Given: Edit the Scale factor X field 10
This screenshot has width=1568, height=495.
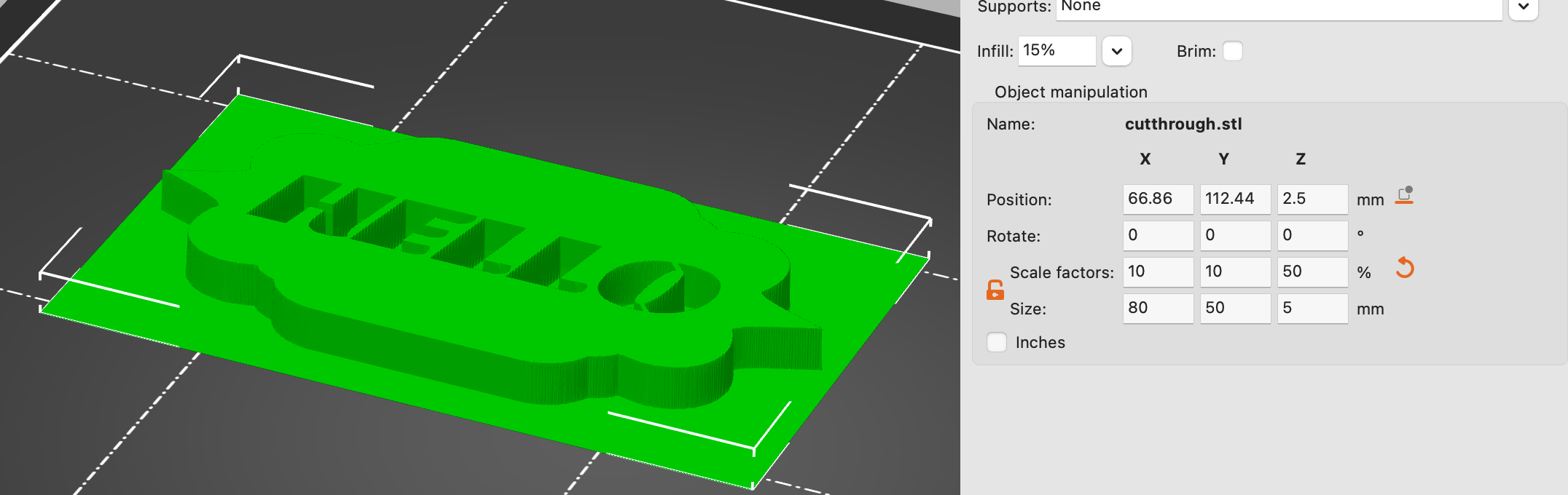Looking at the screenshot, I should pyautogui.click(x=1159, y=272).
